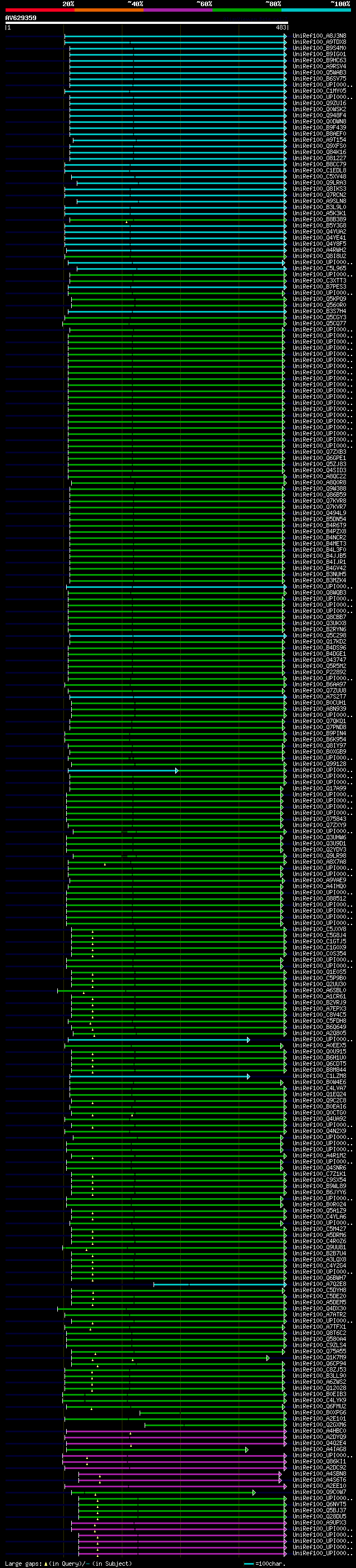
Task: Select hit UniRef100_Q17A99
Action: [x=319, y=788]
